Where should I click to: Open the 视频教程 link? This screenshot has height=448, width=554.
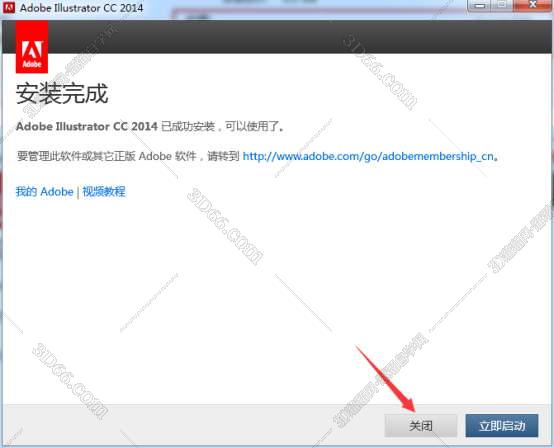[x=104, y=192]
